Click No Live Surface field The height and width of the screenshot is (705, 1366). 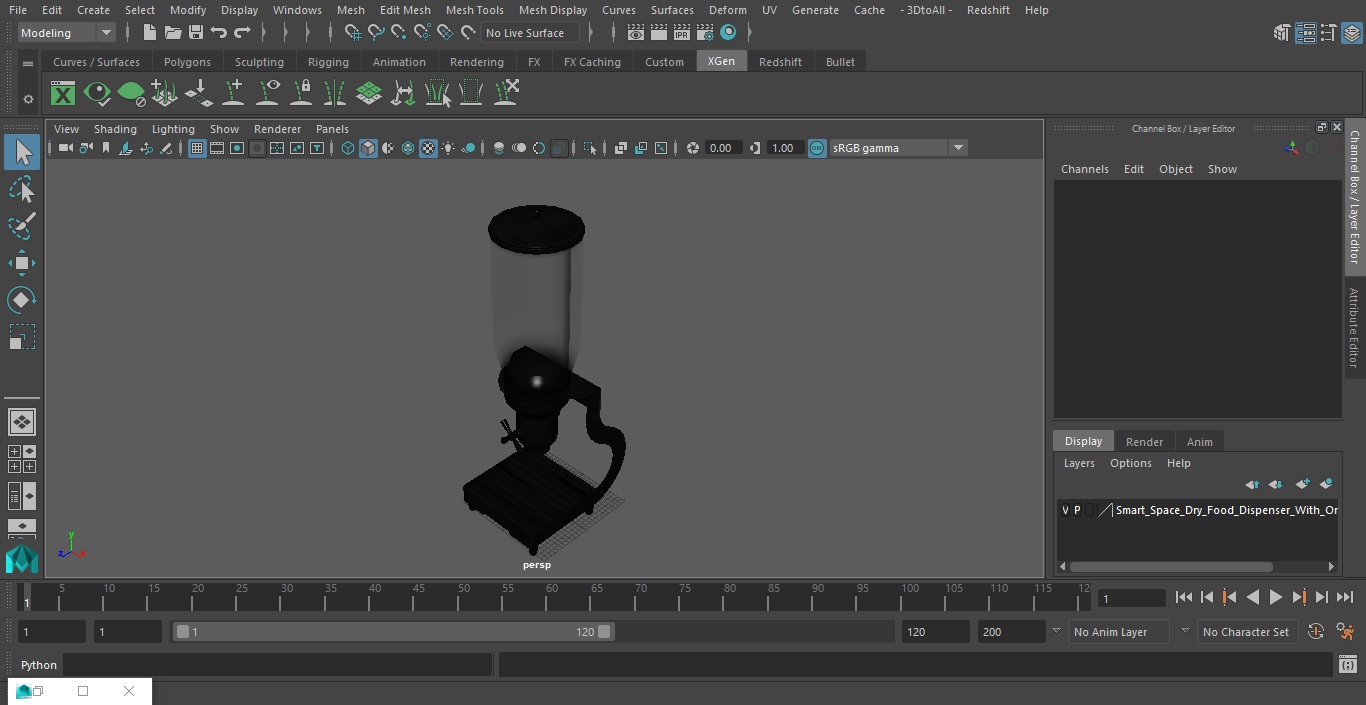[530, 33]
